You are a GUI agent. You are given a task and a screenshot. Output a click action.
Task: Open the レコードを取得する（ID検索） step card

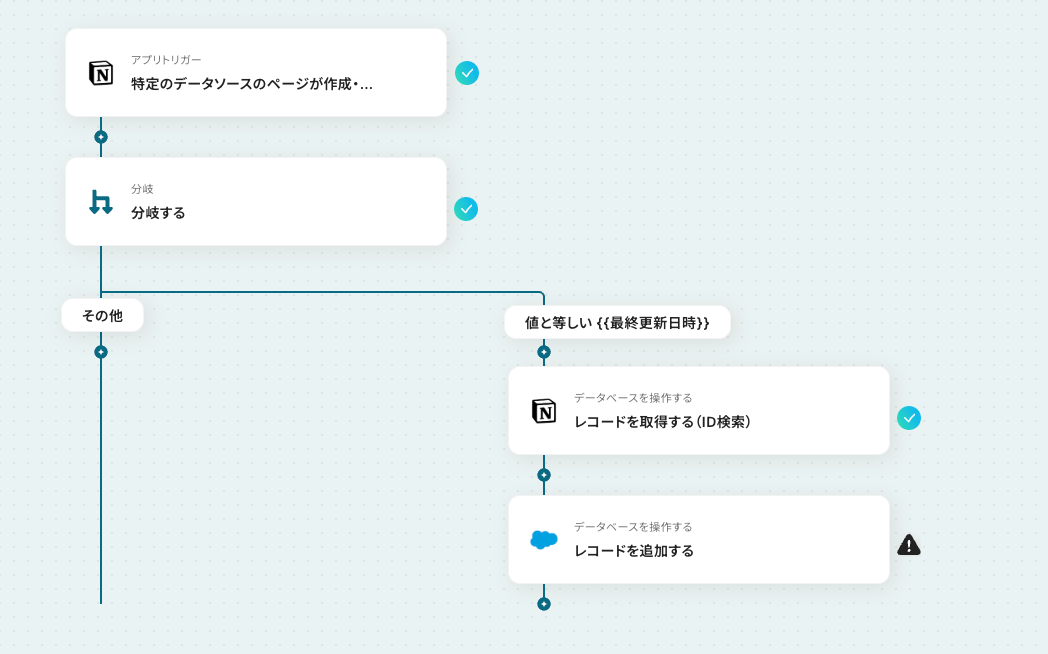click(x=698, y=411)
